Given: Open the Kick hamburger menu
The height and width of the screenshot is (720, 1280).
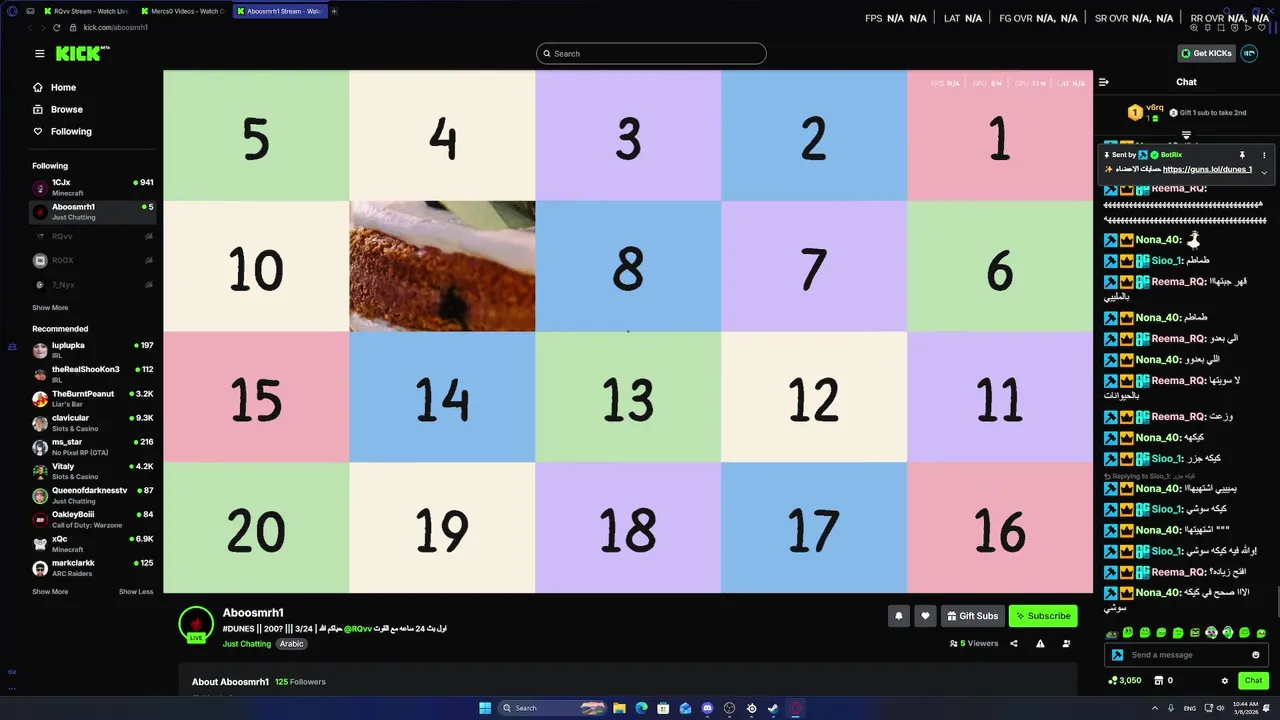Looking at the screenshot, I should (39, 54).
